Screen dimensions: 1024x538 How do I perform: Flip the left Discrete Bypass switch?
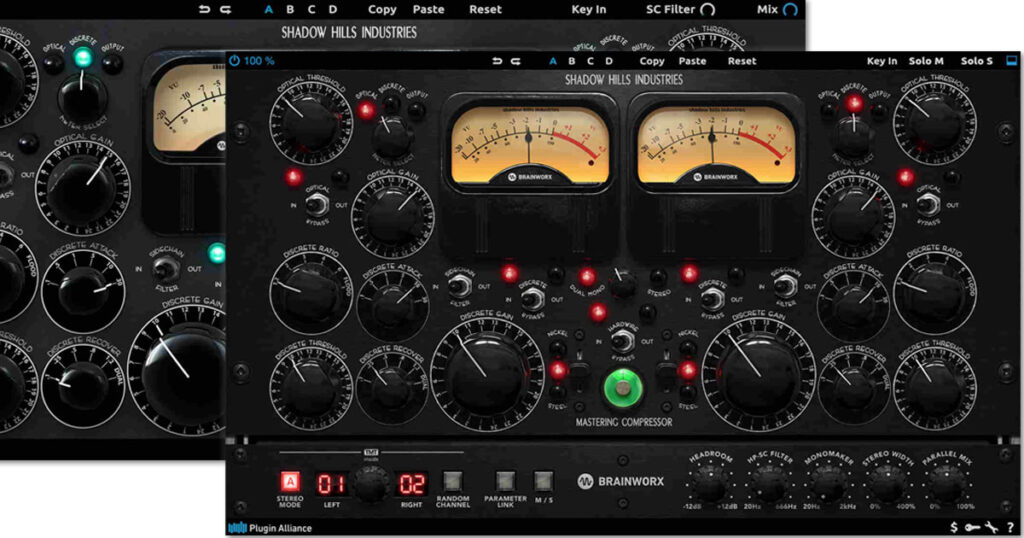(x=532, y=299)
